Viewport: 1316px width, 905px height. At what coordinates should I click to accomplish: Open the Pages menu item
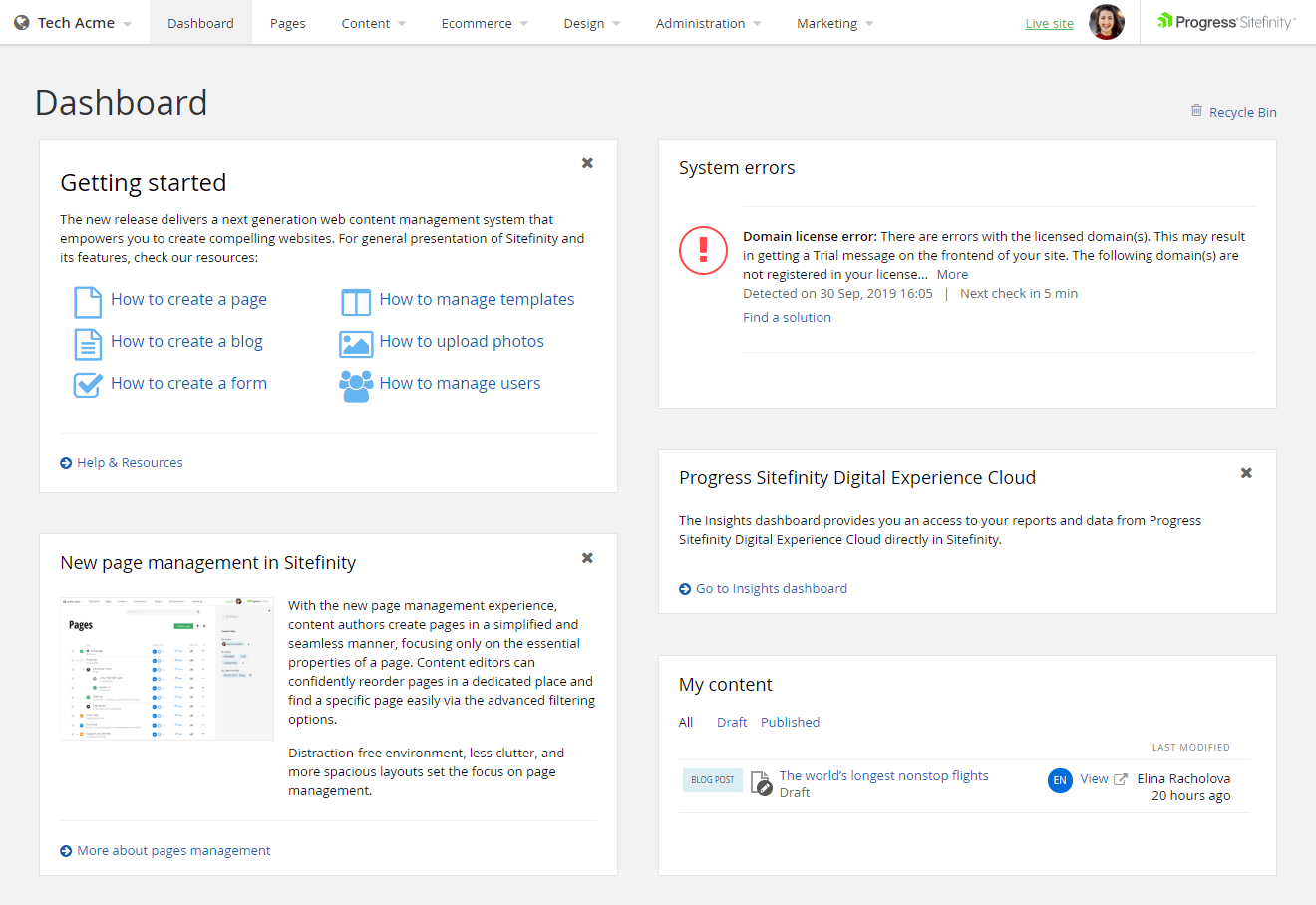(287, 23)
